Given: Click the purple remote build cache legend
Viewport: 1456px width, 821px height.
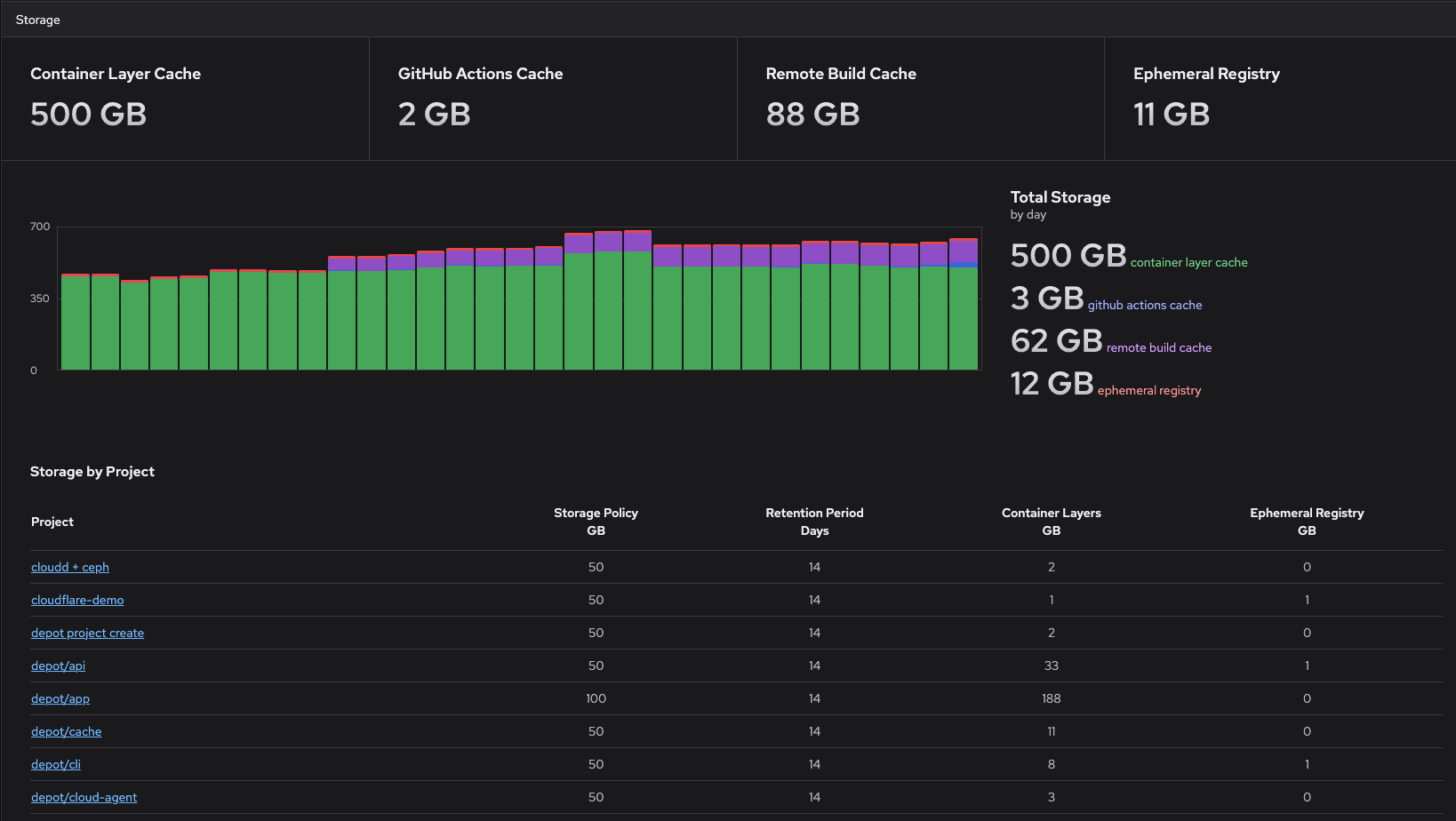Looking at the screenshot, I should coord(1158,347).
